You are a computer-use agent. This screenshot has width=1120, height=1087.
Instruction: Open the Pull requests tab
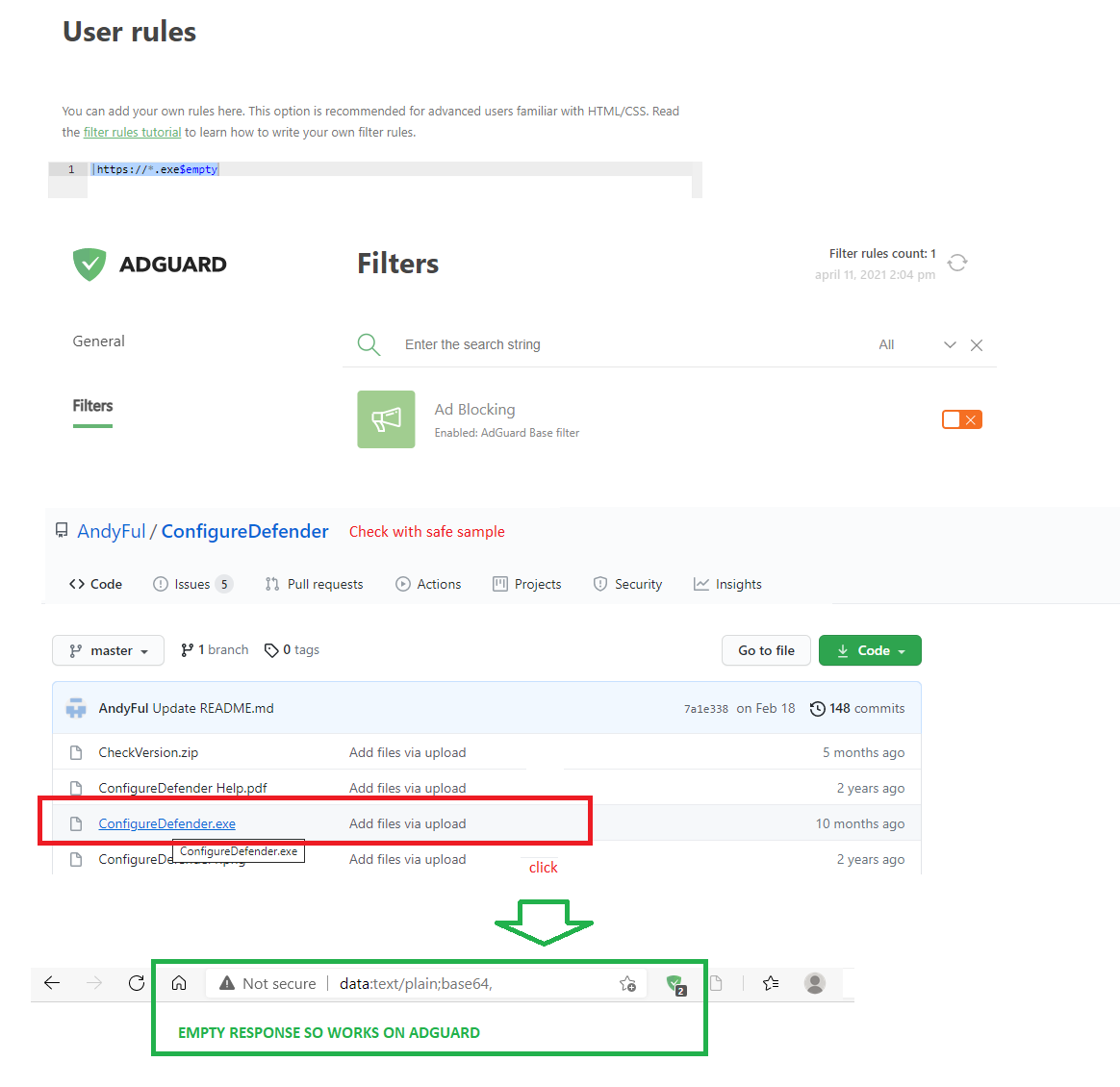315,584
